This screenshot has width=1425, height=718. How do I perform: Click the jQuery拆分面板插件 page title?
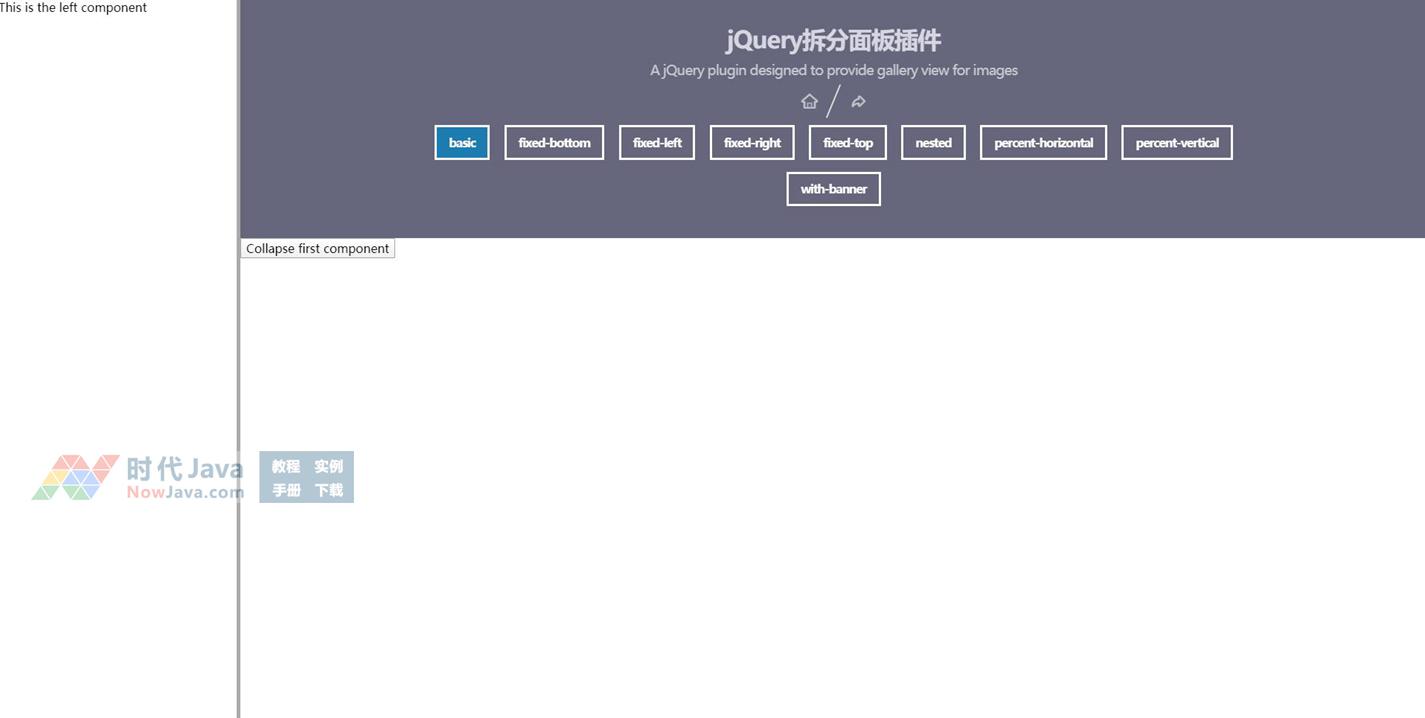tap(833, 40)
